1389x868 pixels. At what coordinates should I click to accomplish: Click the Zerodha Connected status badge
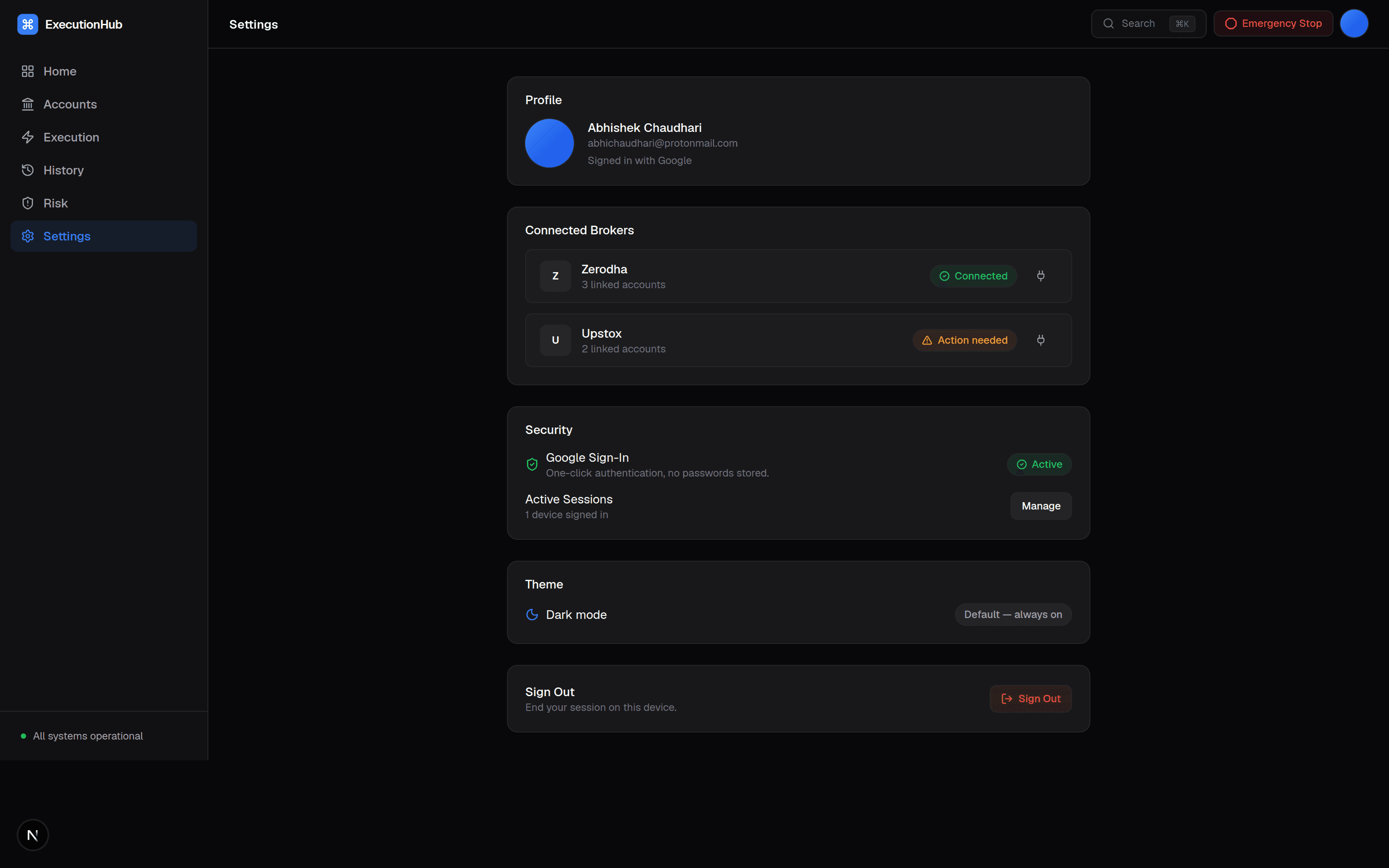point(973,276)
